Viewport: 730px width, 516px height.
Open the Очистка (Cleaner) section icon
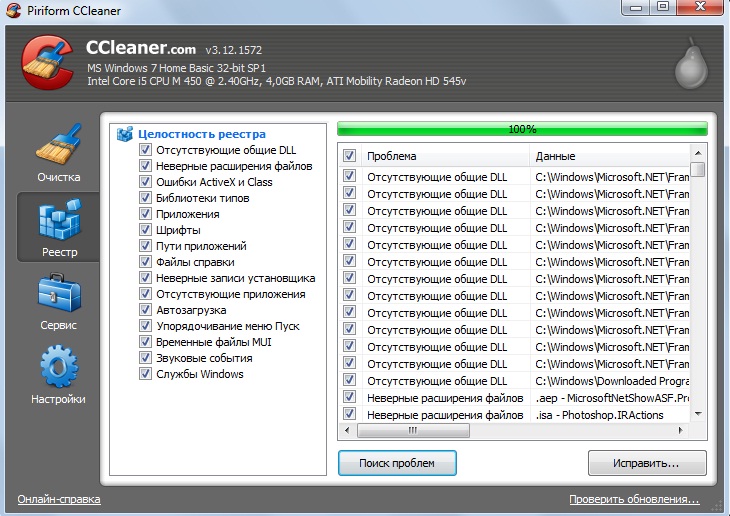pos(59,144)
